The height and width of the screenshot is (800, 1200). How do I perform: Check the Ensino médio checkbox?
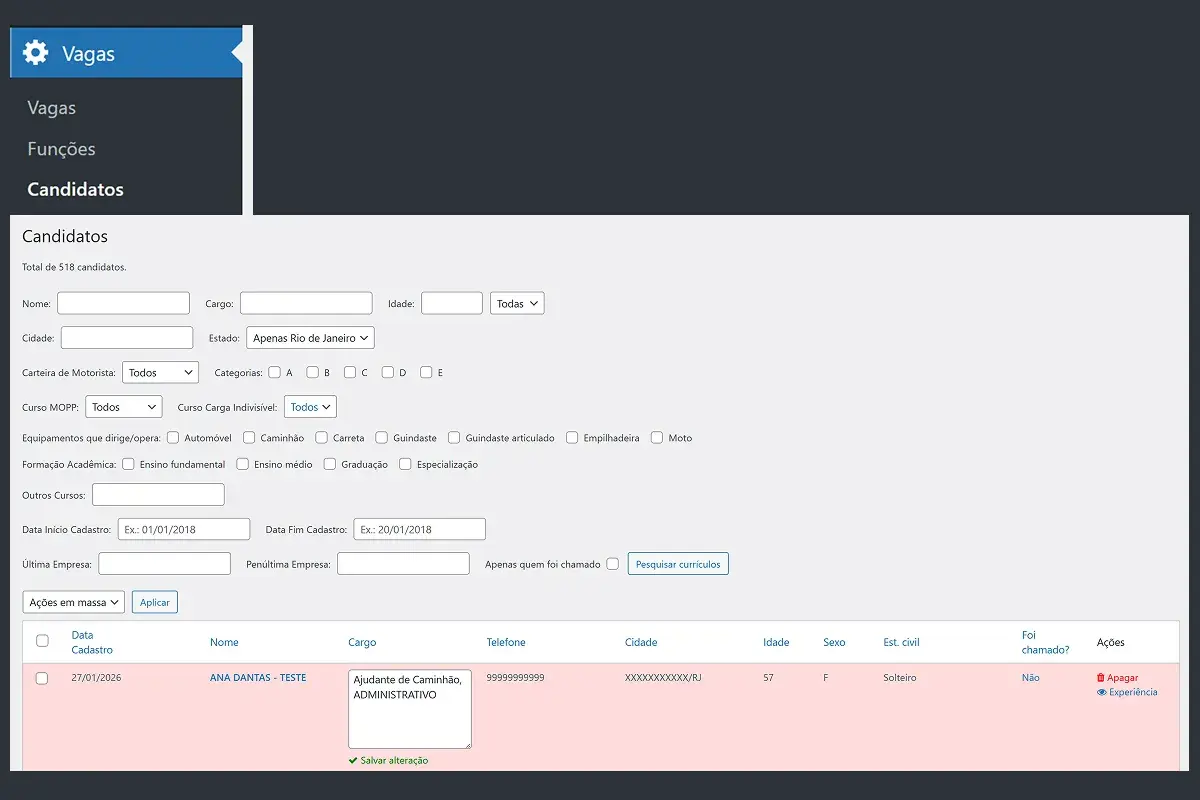pos(243,464)
